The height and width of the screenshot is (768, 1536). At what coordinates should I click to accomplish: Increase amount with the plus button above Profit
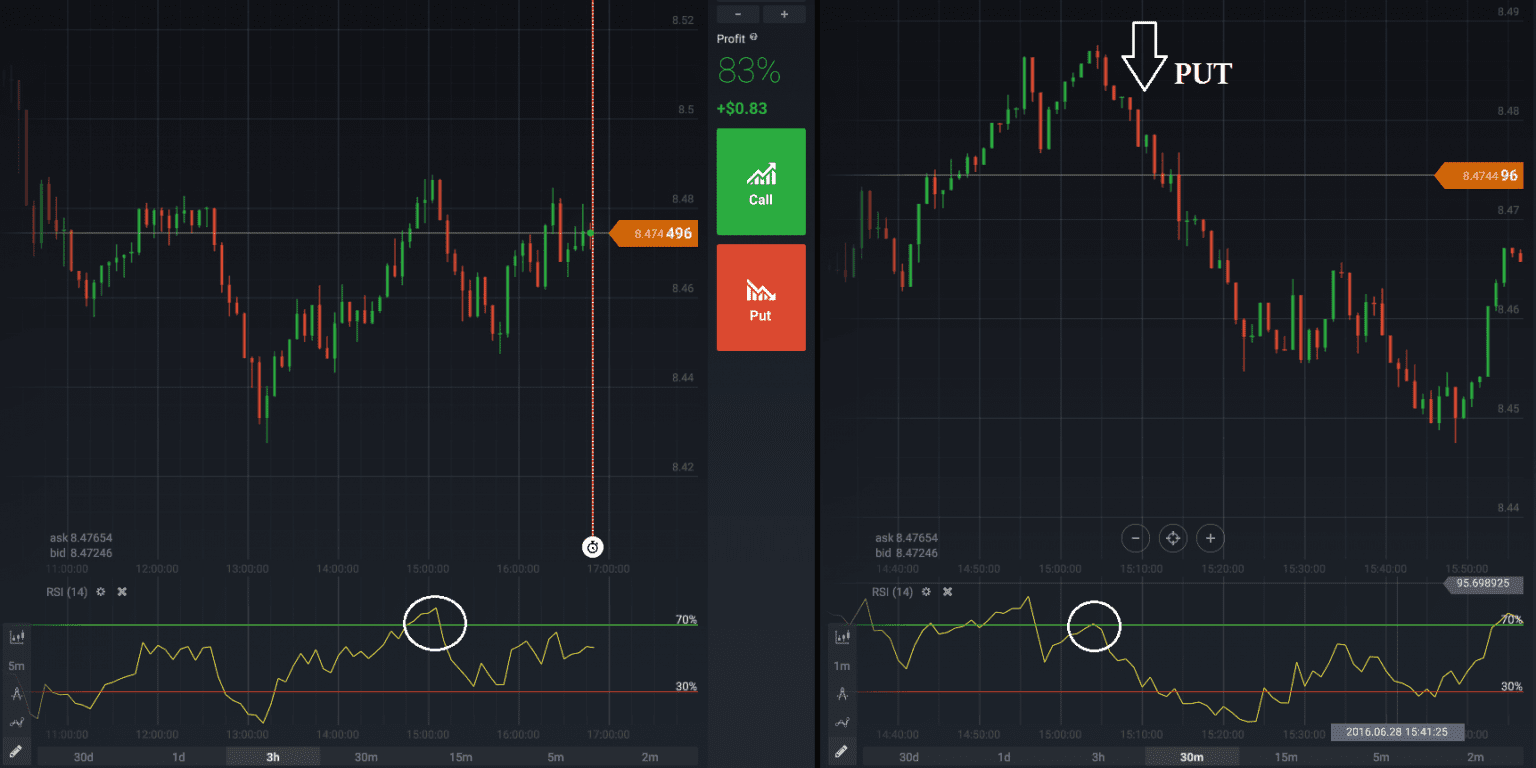[x=784, y=14]
